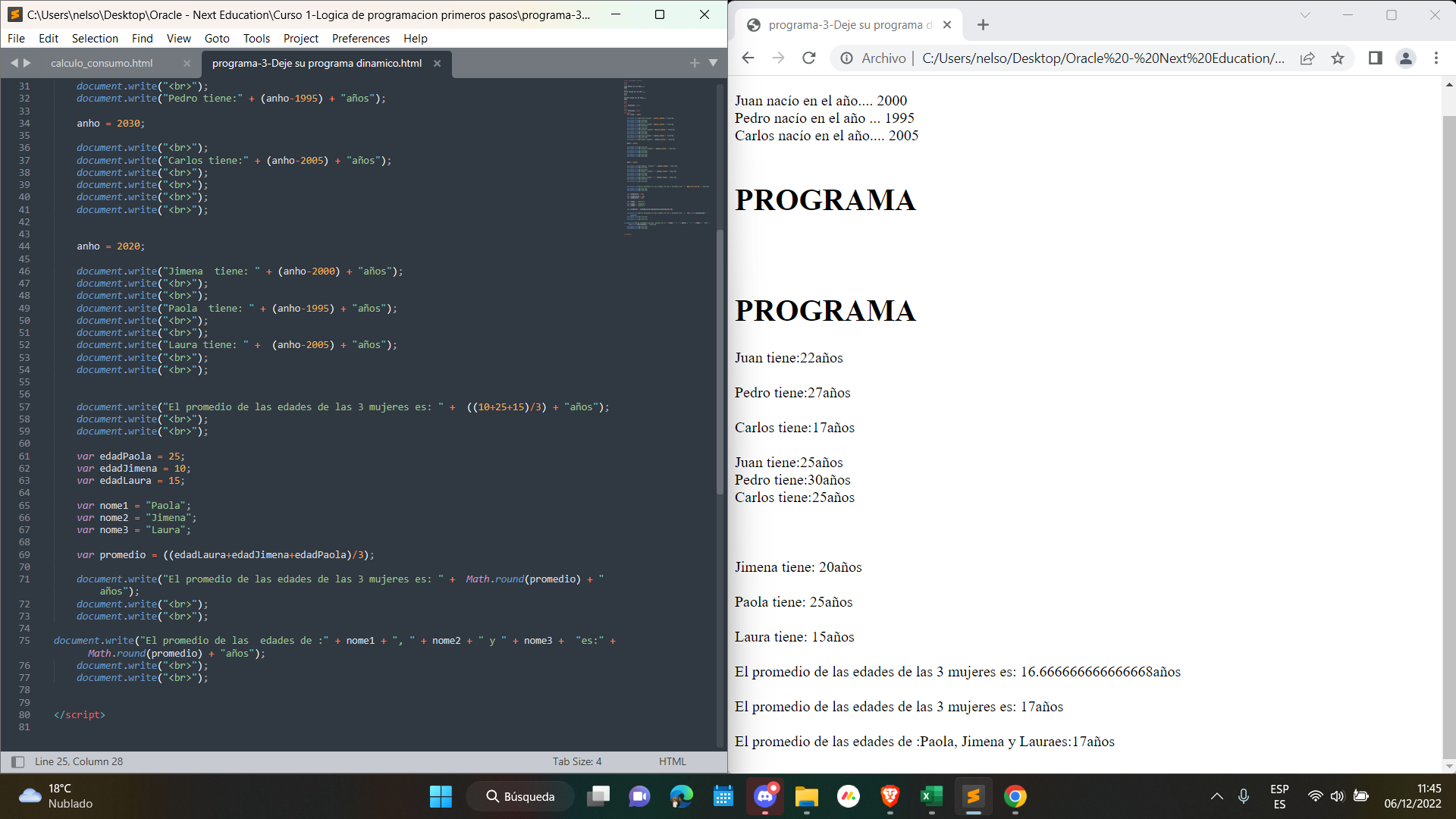
Task: Launch Microsoft Edge from taskbar
Action: point(682,796)
